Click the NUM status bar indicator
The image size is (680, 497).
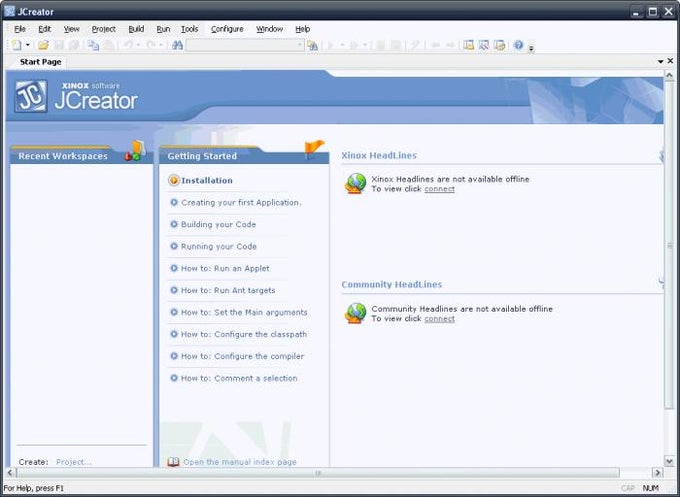(651, 488)
